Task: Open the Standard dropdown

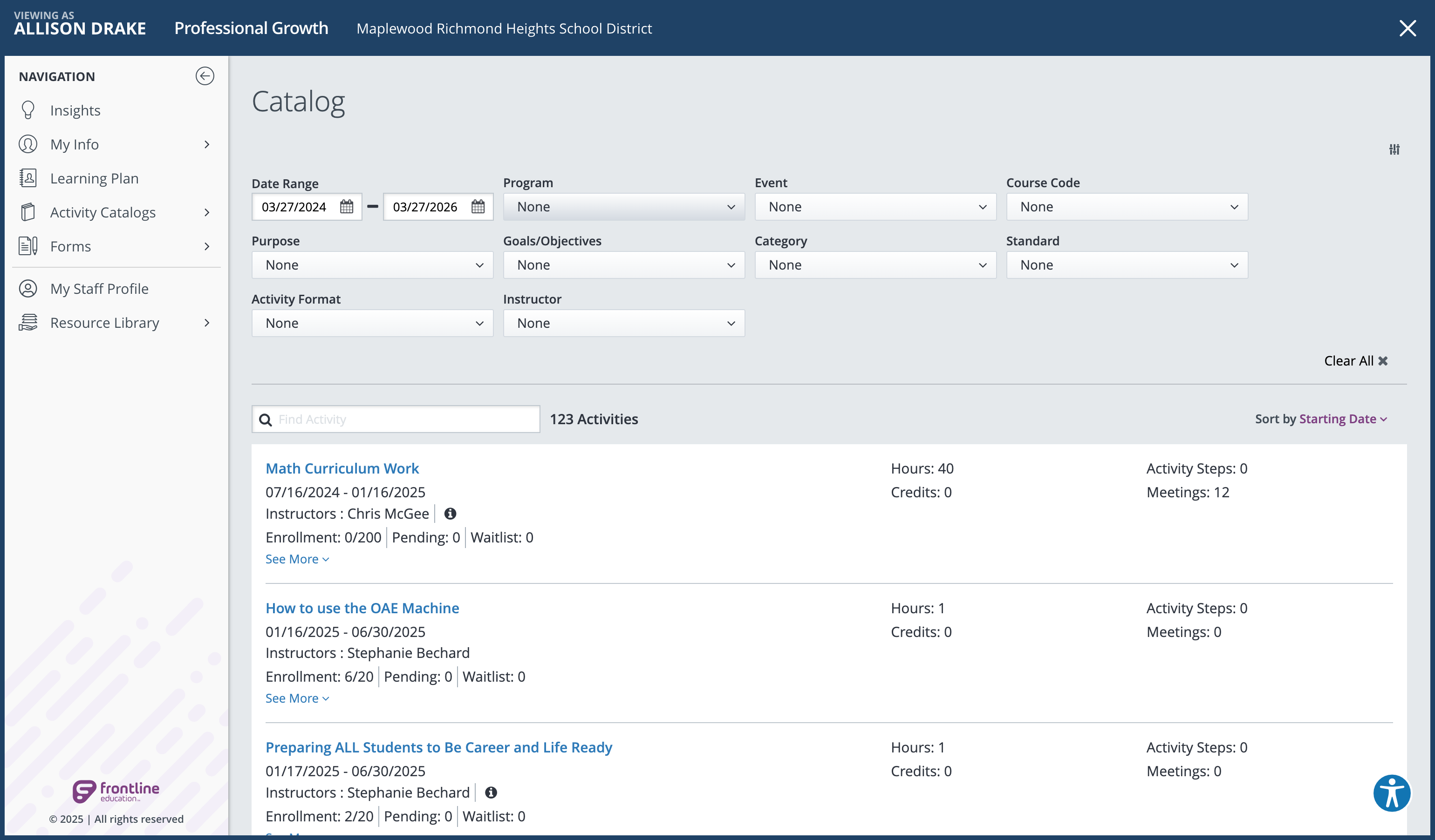Action: (x=1127, y=264)
